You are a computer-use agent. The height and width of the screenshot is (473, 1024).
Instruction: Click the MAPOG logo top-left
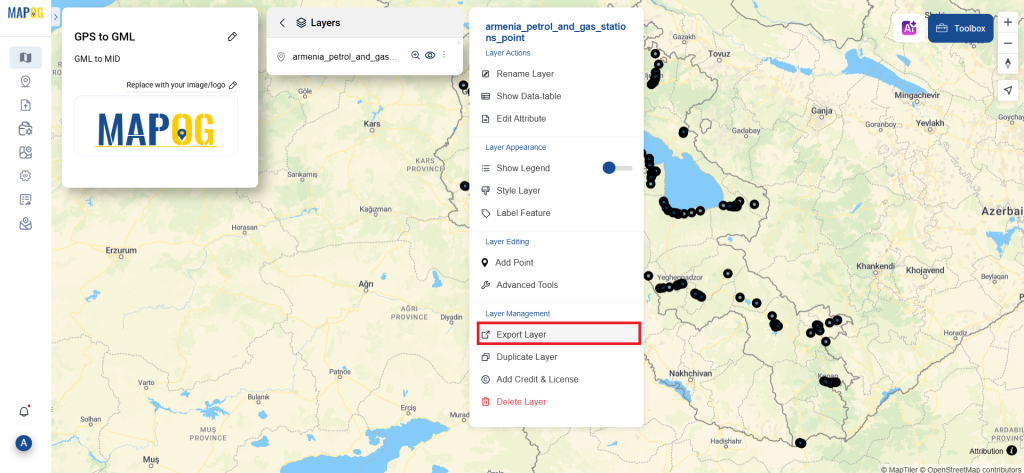25,12
